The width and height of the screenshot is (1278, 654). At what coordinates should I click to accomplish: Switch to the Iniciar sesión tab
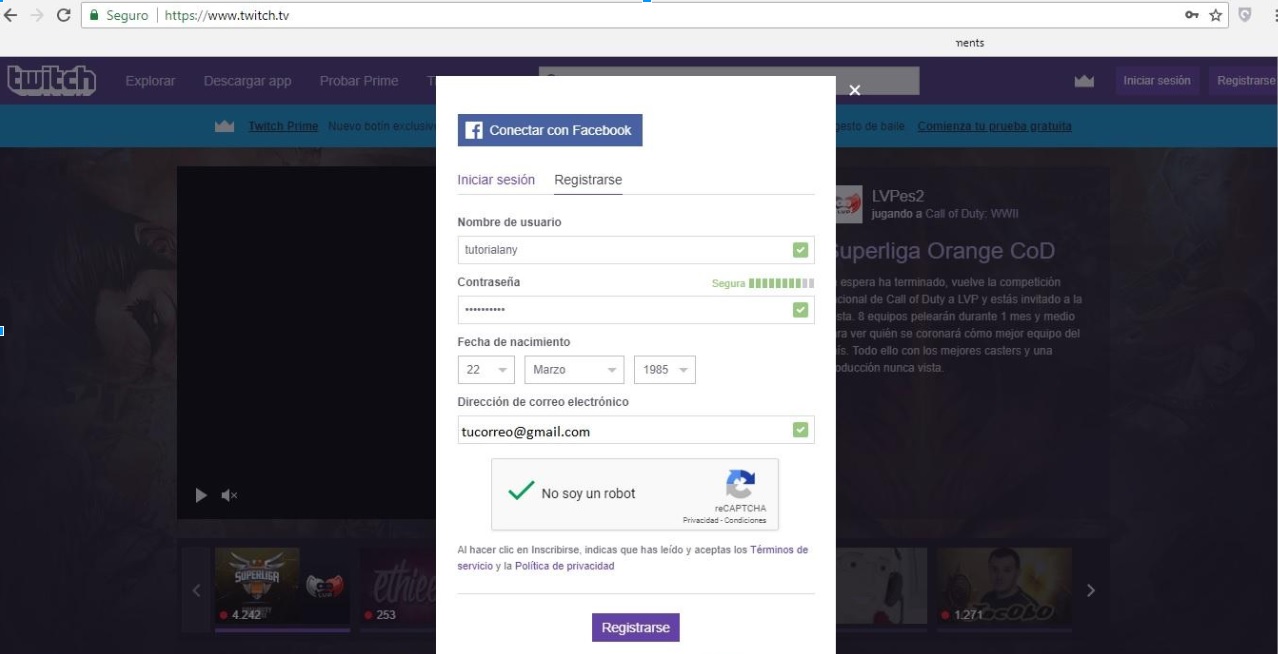point(496,180)
